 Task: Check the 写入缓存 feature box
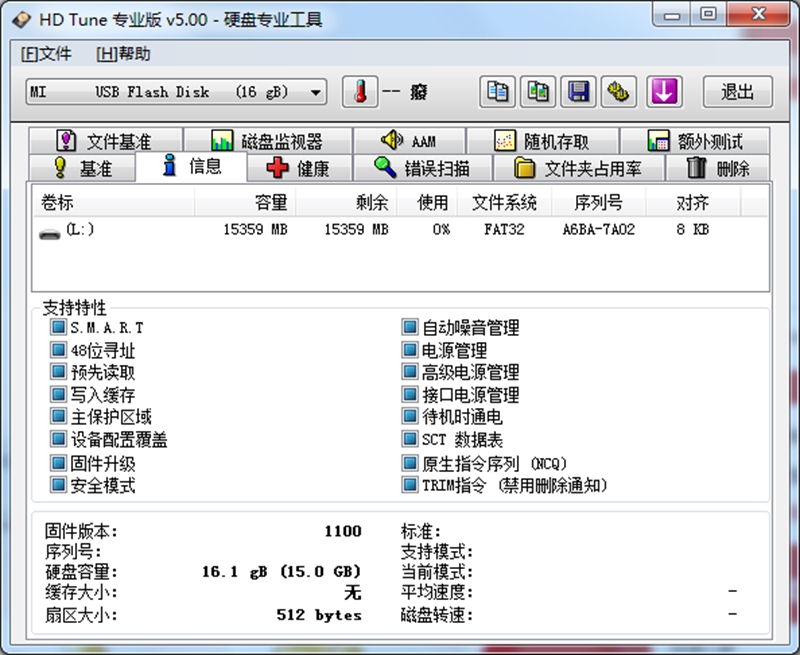click(59, 394)
